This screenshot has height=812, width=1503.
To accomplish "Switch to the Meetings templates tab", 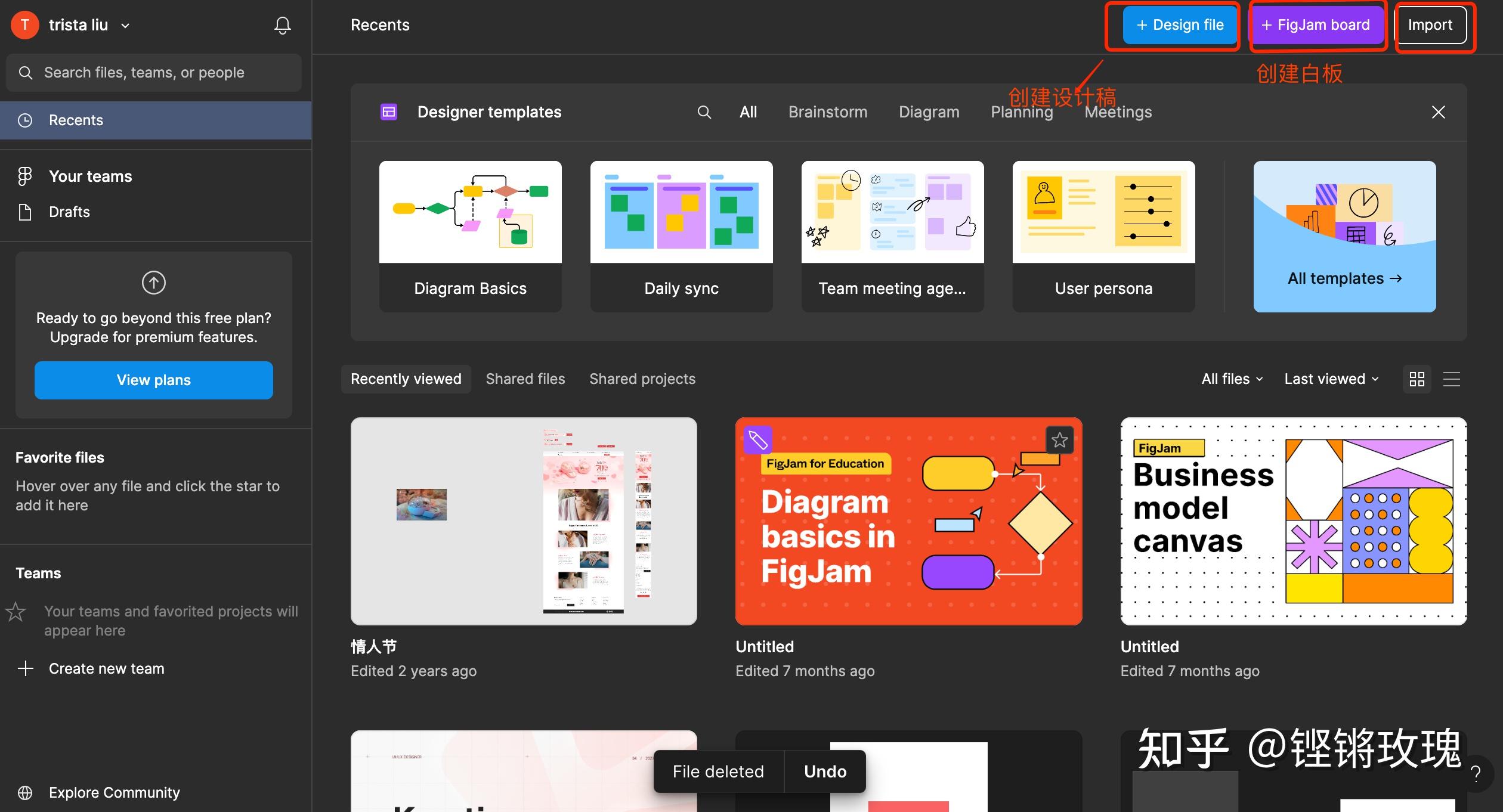I will point(1118,111).
